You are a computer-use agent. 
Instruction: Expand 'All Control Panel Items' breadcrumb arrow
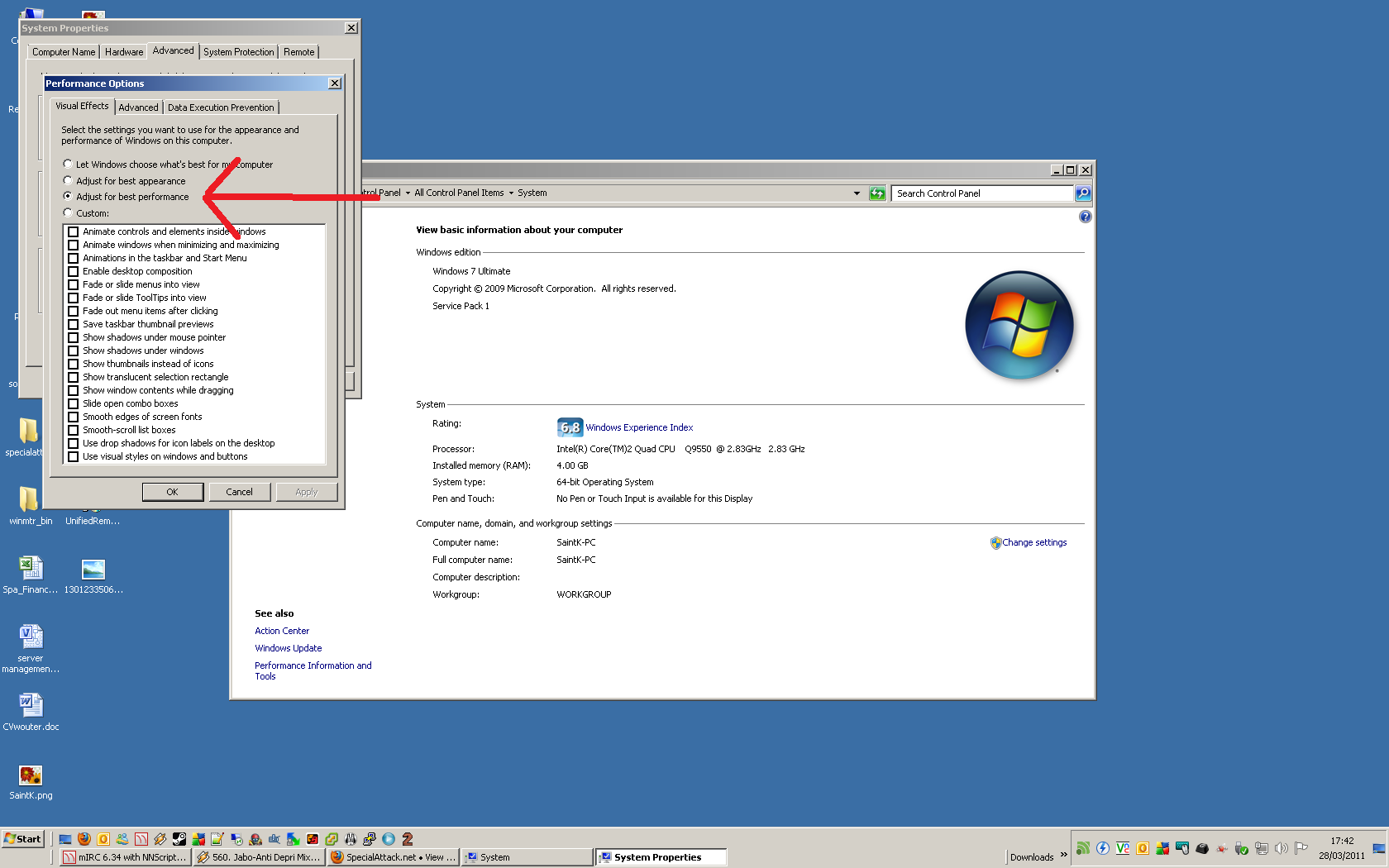[511, 193]
